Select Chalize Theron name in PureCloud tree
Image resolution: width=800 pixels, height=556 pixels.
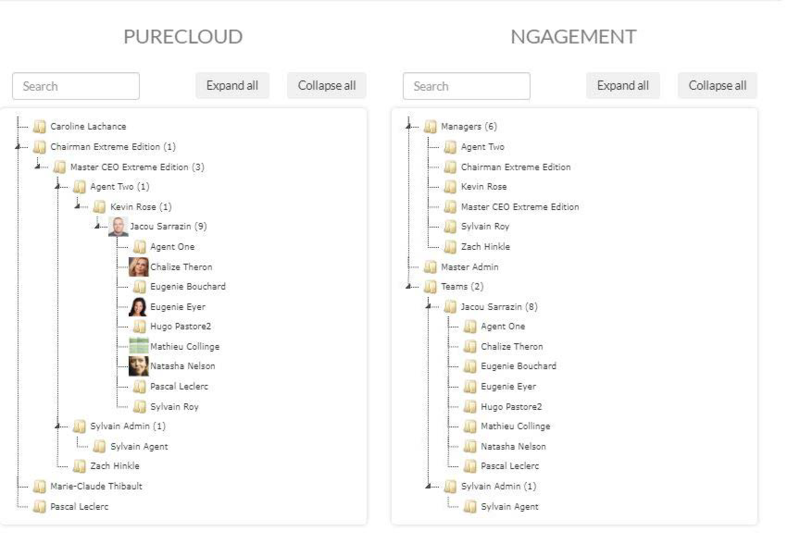coord(181,267)
